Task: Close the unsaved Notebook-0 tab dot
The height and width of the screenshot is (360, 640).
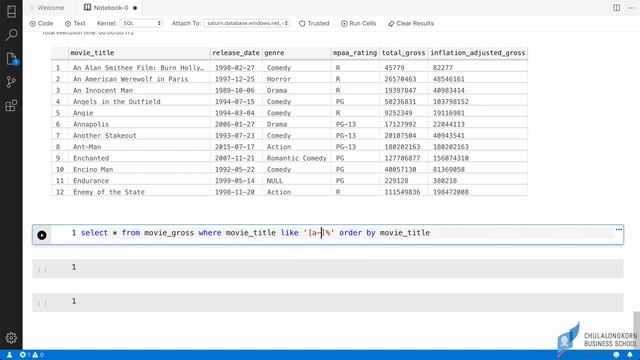Action: pyautogui.click(x=135, y=8)
